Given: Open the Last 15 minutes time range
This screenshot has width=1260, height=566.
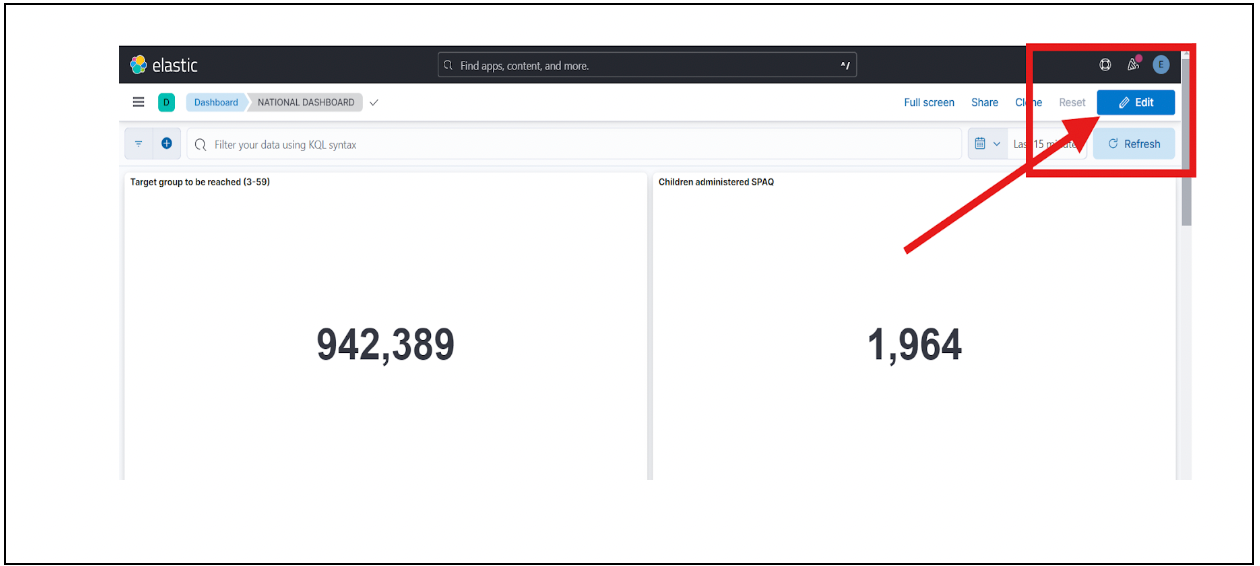Looking at the screenshot, I should point(1045,144).
